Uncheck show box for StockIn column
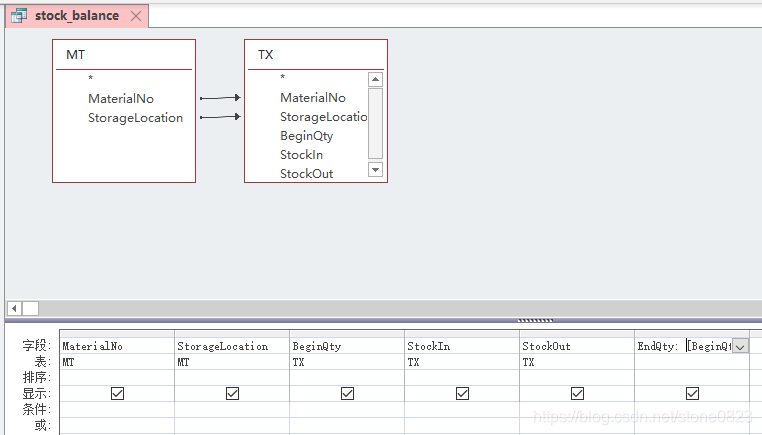This screenshot has width=762, height=435. [463, 393]
